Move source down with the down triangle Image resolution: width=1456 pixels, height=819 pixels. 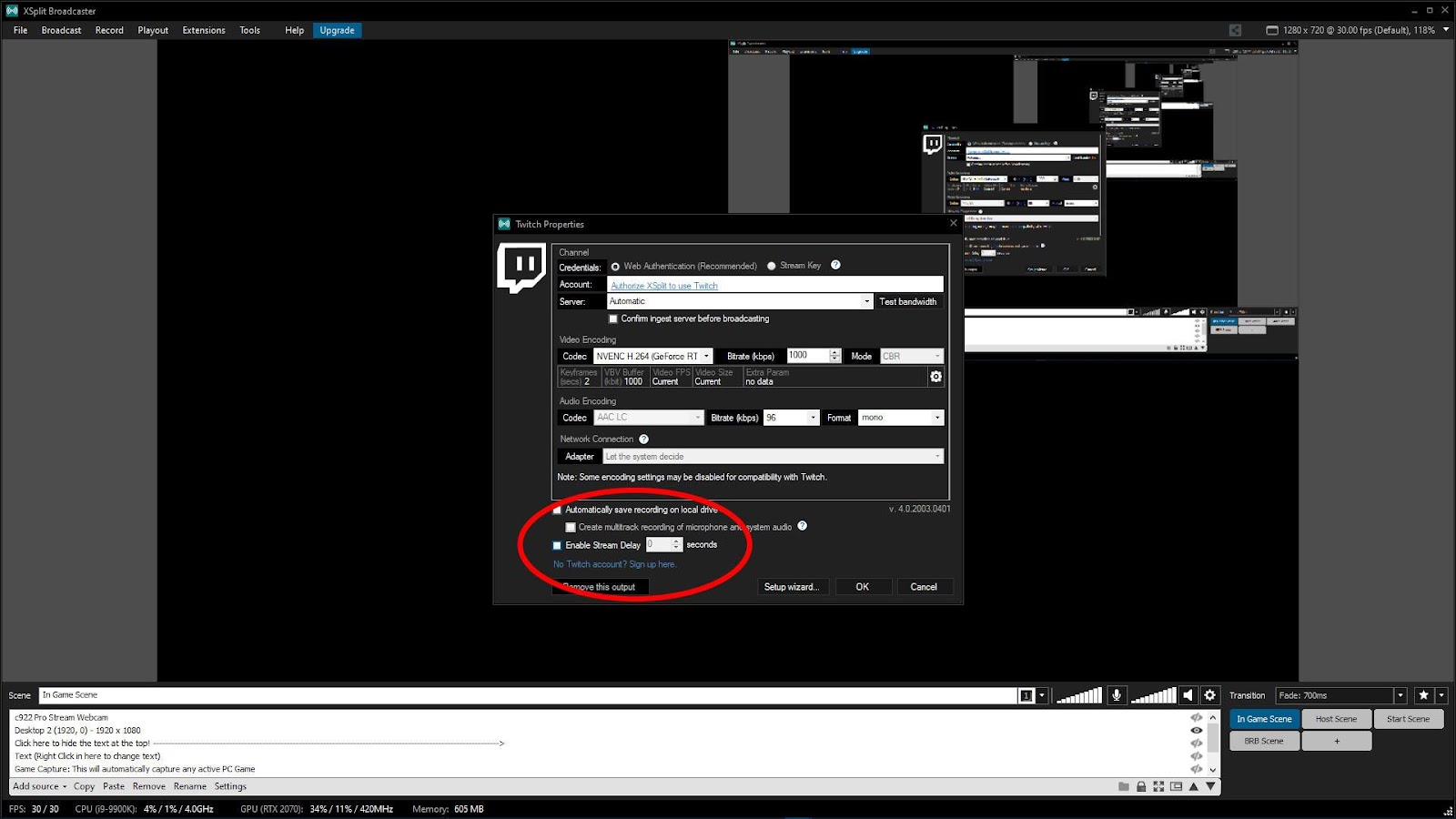click(1210, 786)
